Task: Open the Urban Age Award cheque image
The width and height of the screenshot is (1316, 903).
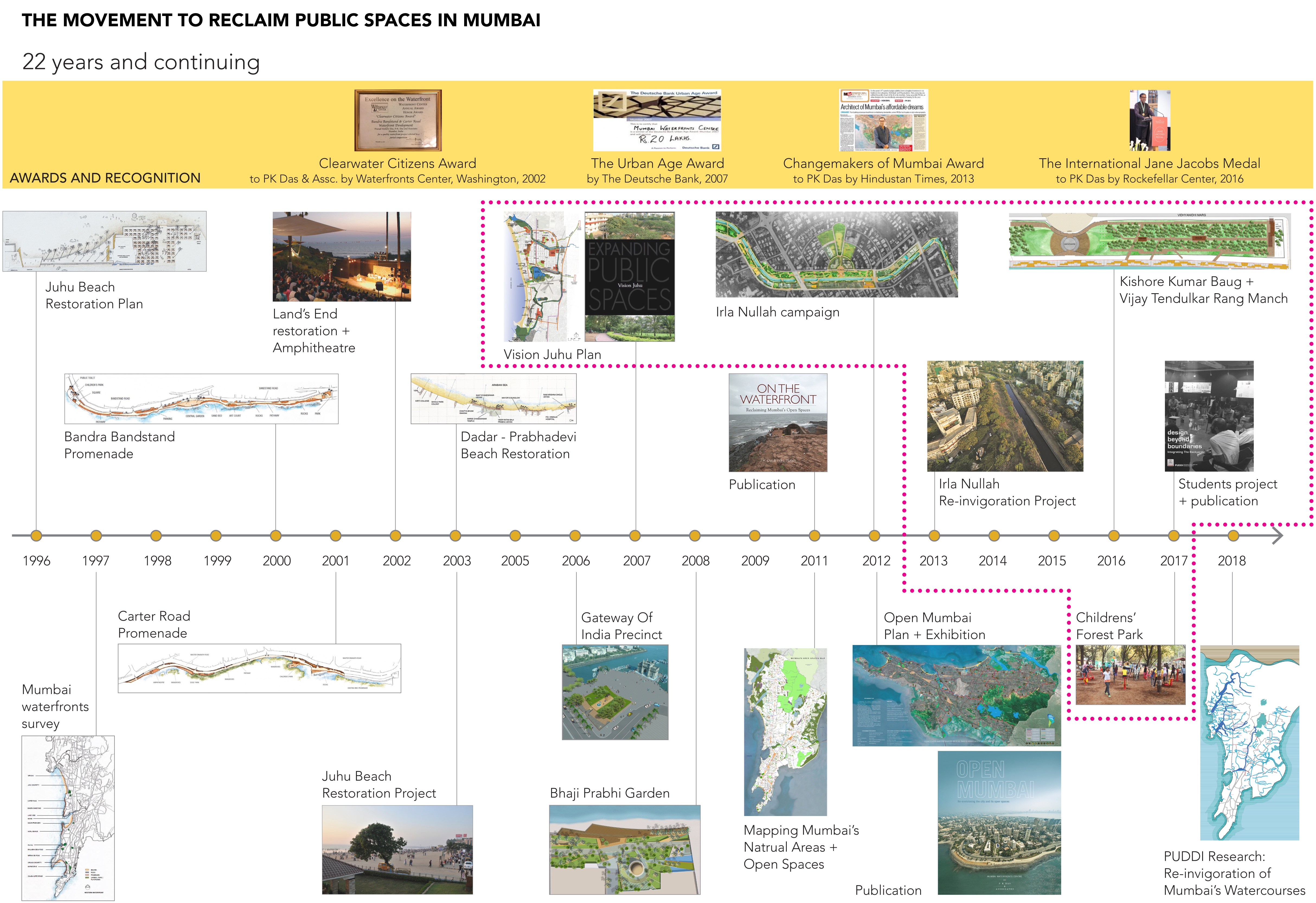Action: (x=657, y=120)
